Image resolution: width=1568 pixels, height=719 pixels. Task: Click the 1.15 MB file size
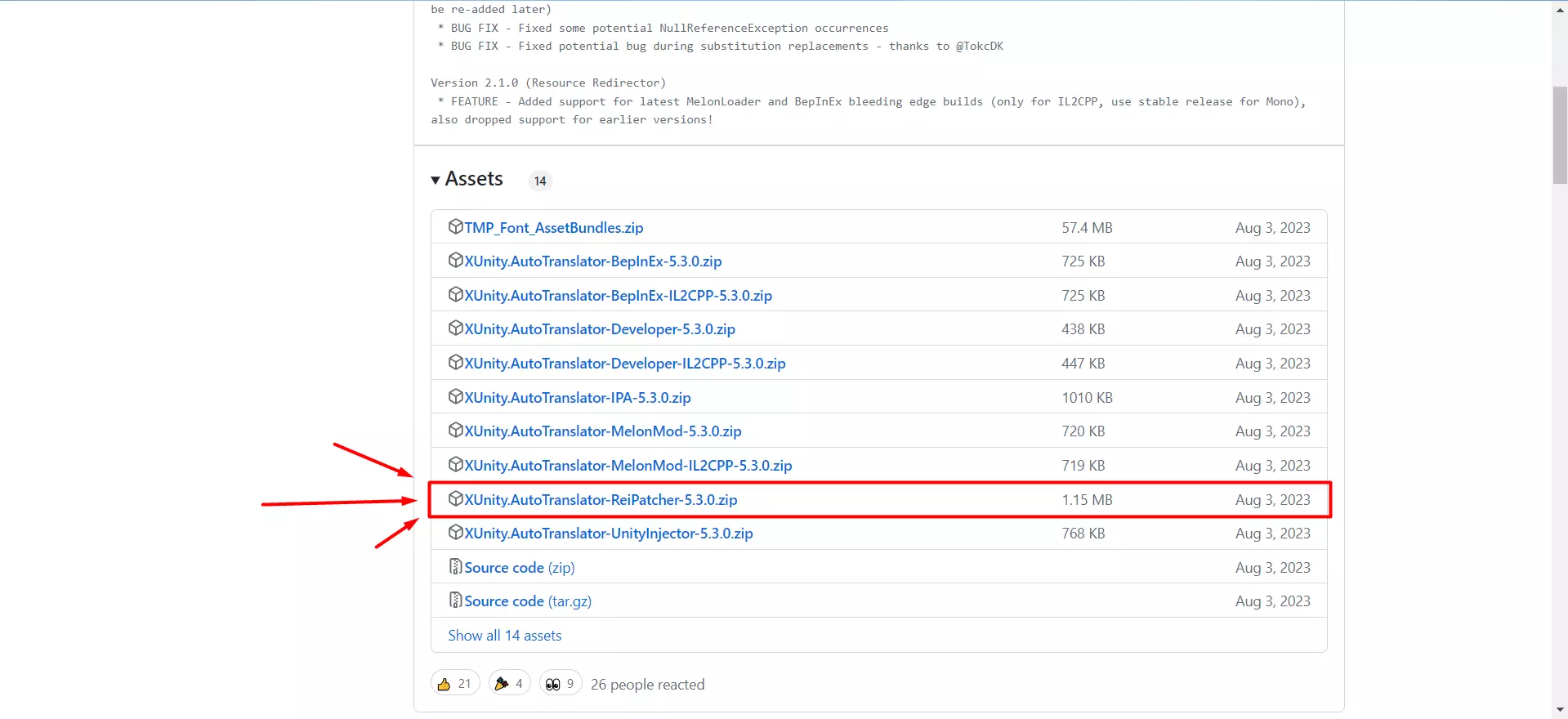1087,500
